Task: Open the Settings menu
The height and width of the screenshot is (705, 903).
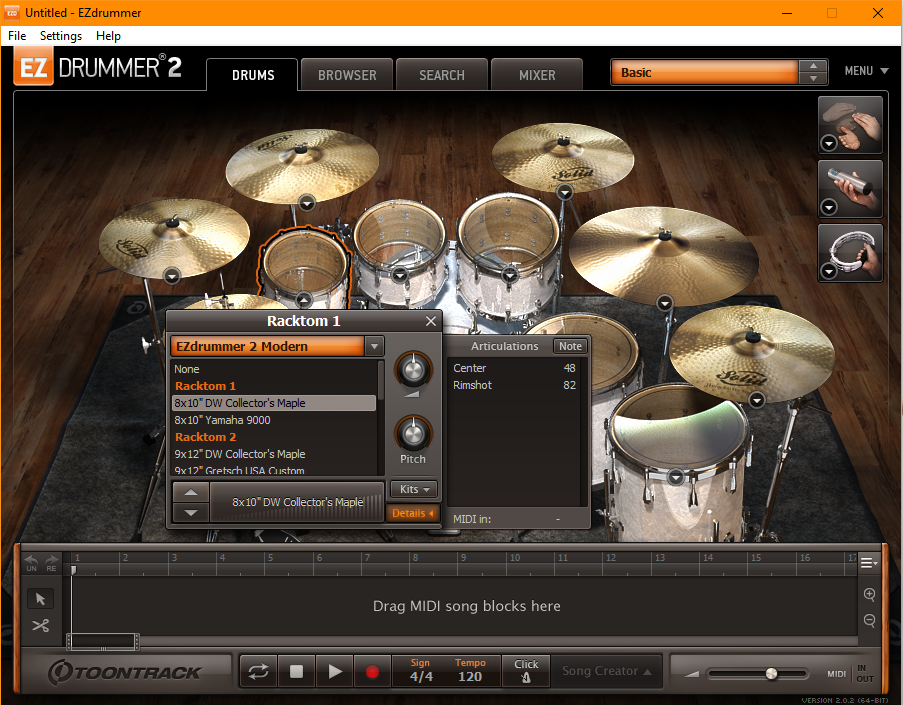Action: [61, 36]
